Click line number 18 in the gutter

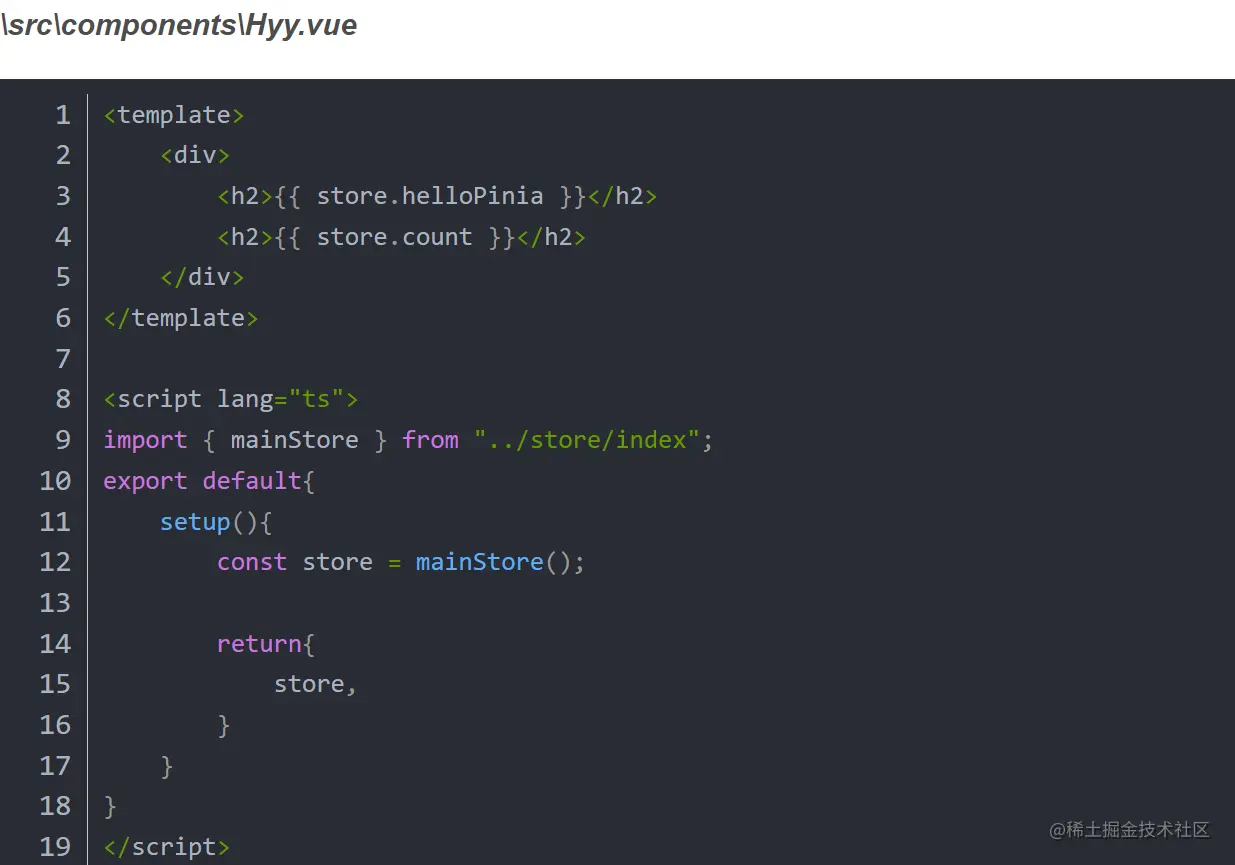coord(55,806)
